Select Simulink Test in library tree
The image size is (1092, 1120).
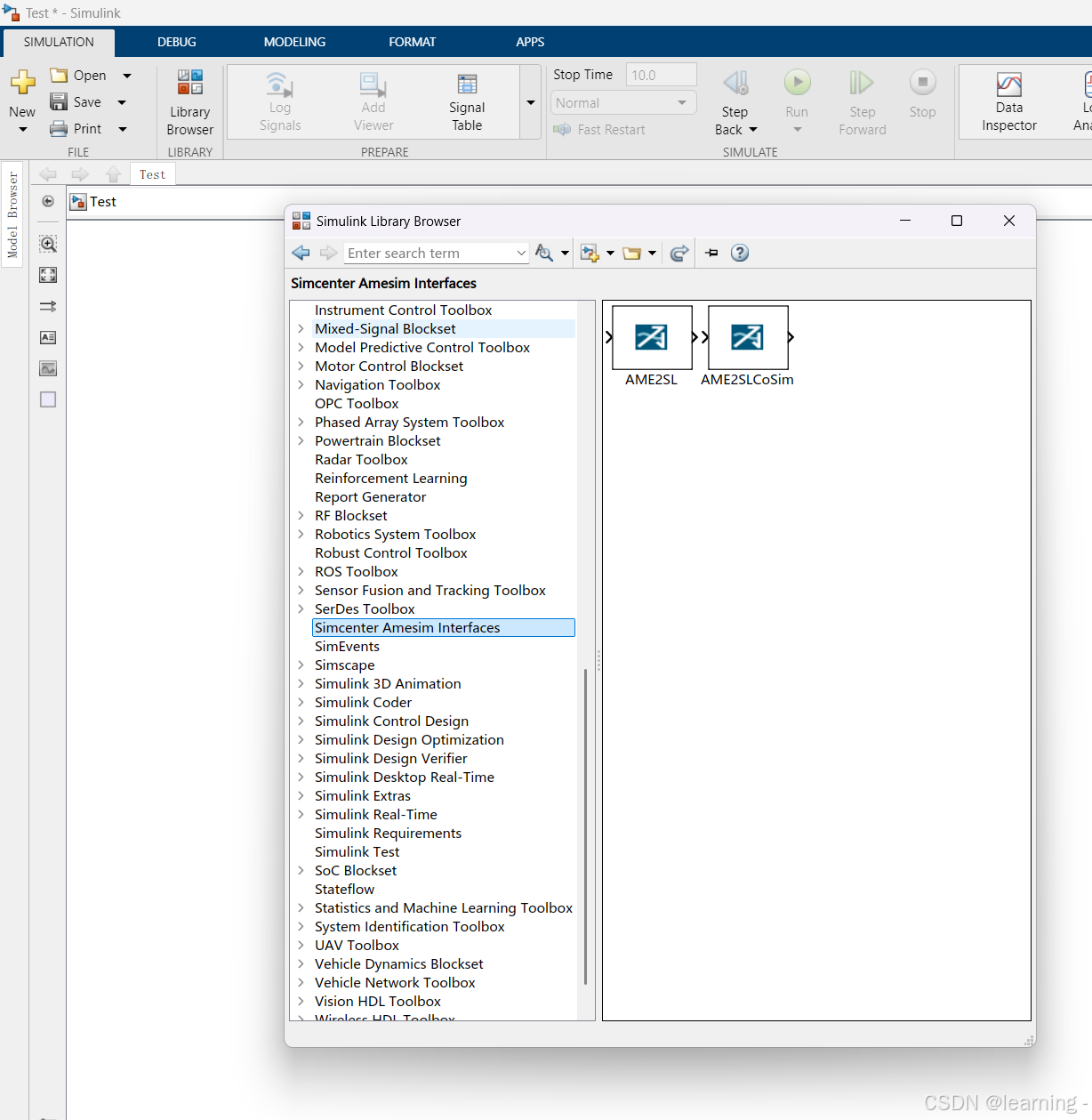point(357,851)
